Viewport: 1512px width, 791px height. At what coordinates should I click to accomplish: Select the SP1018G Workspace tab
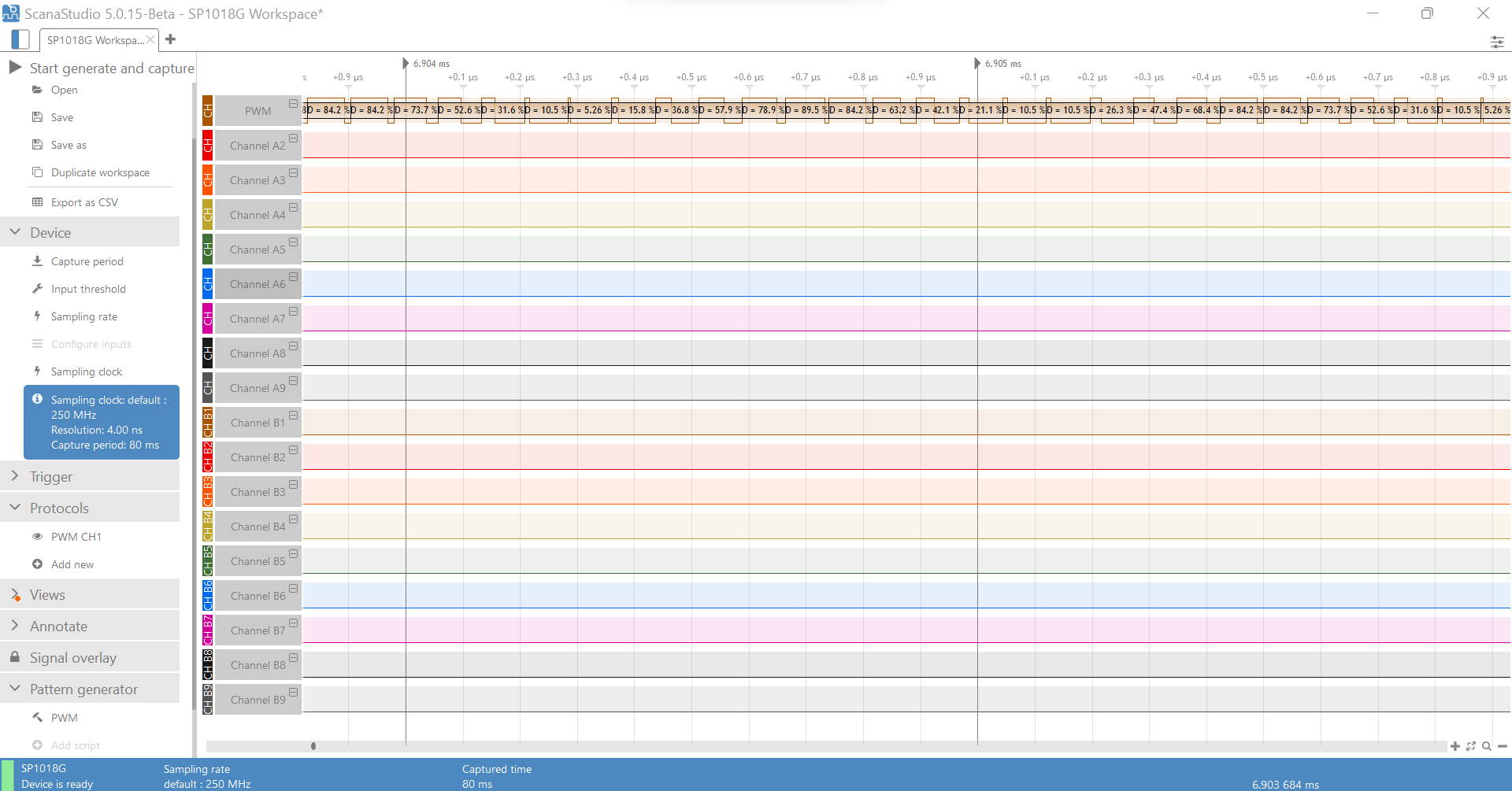click(x=94, y=40)
